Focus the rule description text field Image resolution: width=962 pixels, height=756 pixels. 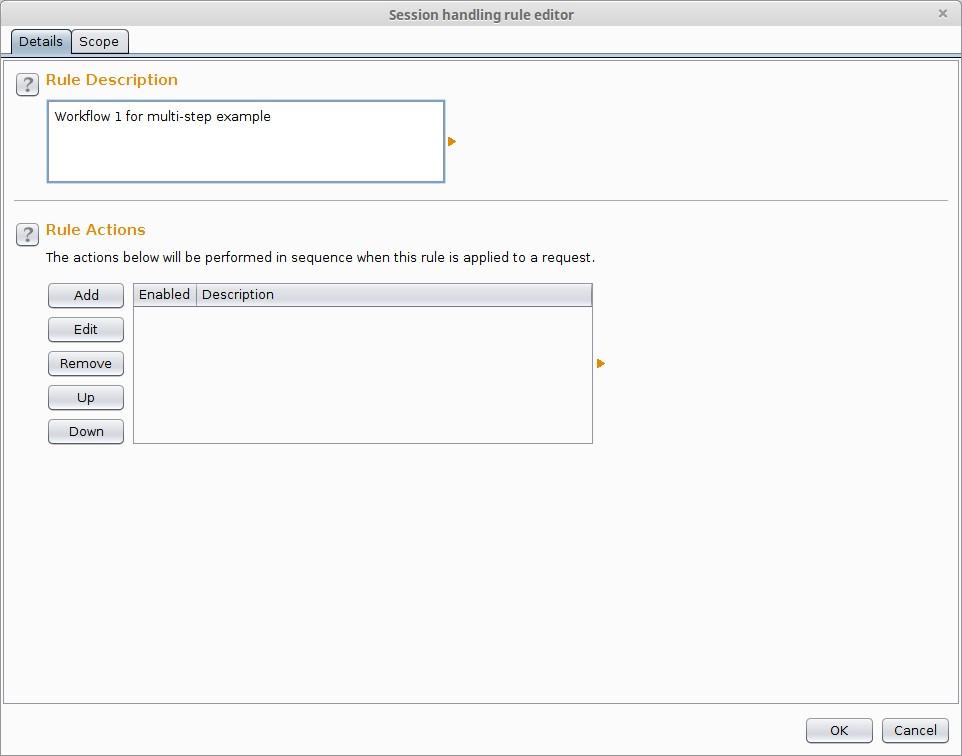(245, 142)
